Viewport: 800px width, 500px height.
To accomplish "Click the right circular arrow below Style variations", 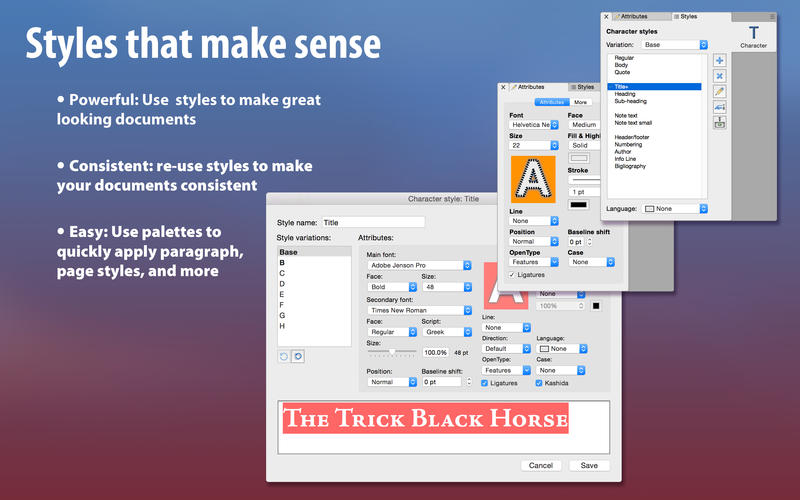I will tap(297, 355).
